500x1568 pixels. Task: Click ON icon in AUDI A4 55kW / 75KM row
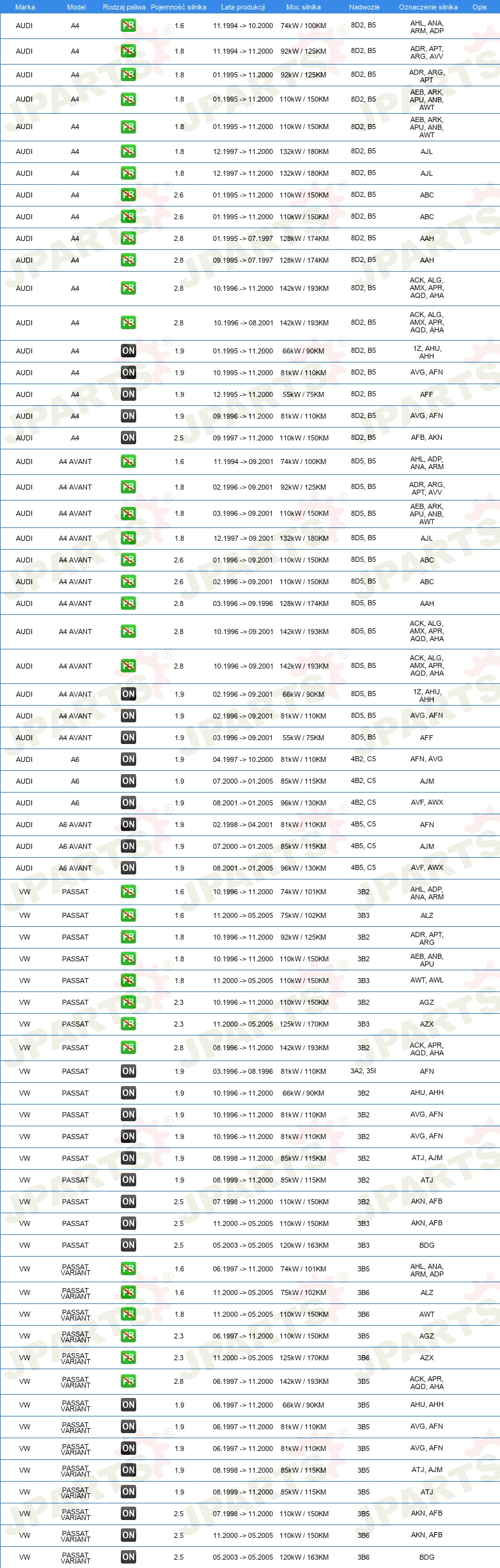[x=128, y=394]
